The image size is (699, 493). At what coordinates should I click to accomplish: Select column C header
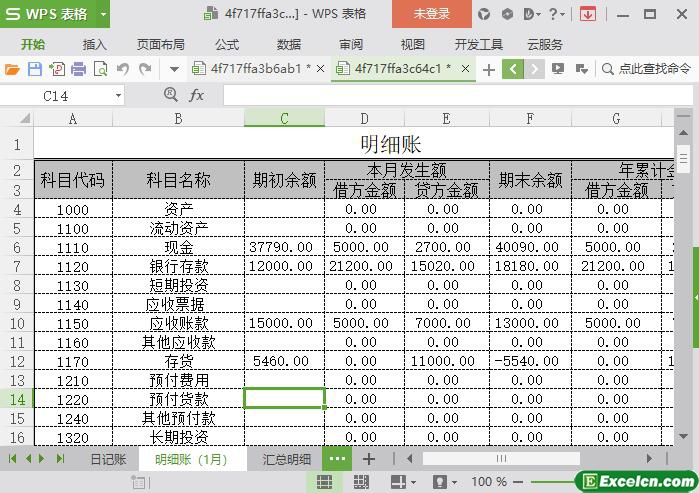(284, 118)
